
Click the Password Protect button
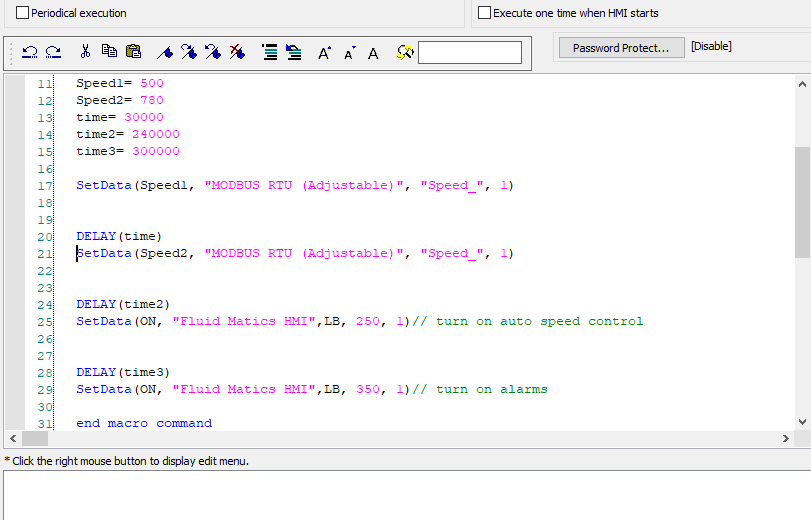click(621, 48)
